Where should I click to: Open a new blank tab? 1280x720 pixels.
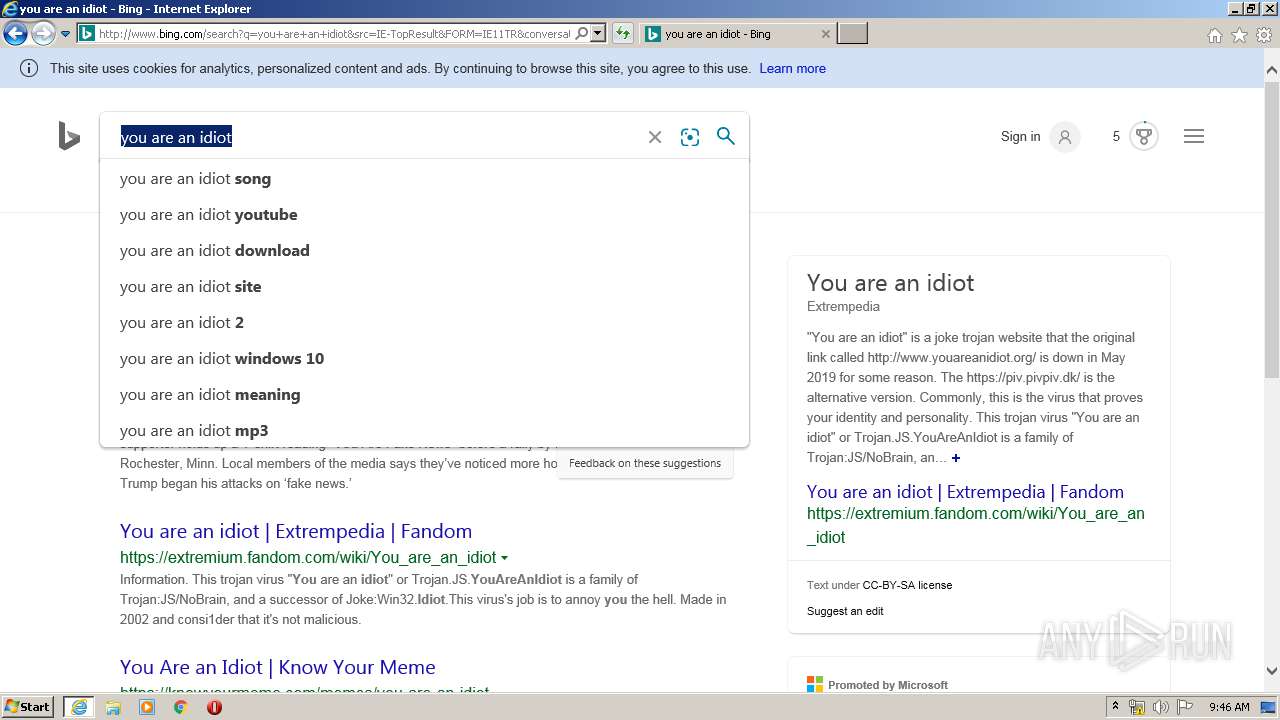[x=852, y=34]
